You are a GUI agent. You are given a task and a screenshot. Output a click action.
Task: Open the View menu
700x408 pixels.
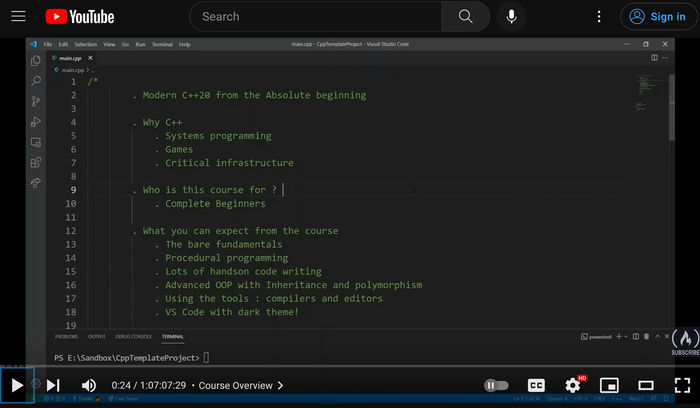(x=109, y=44)
